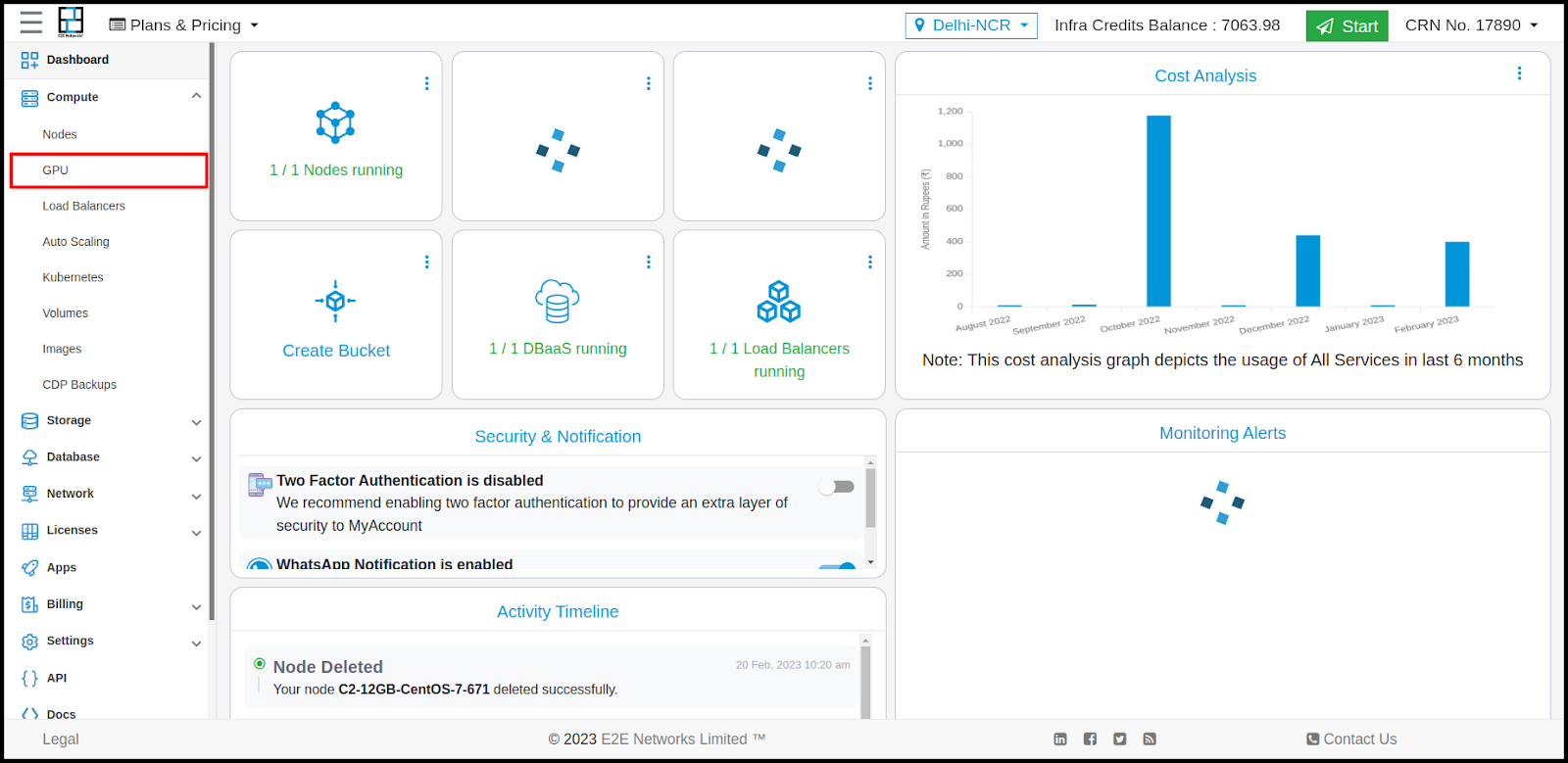Open Load Balancers card three-dot menu
Viewport: 1568px width, 763px height.
[x=869, y=262]
